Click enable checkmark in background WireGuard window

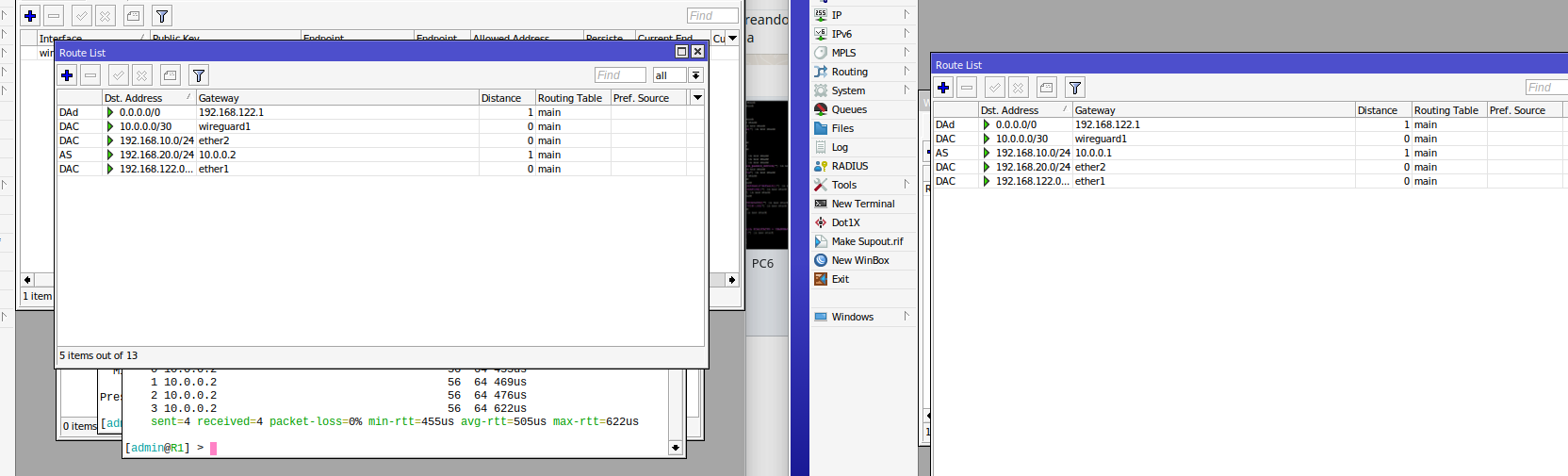click(x=82, y=16)
